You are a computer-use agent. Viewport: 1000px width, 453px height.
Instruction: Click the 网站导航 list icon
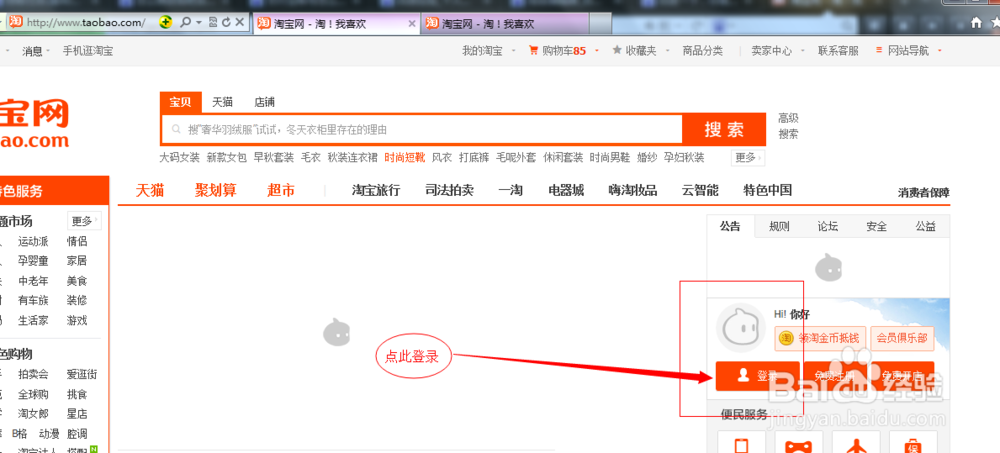[879, 50]
